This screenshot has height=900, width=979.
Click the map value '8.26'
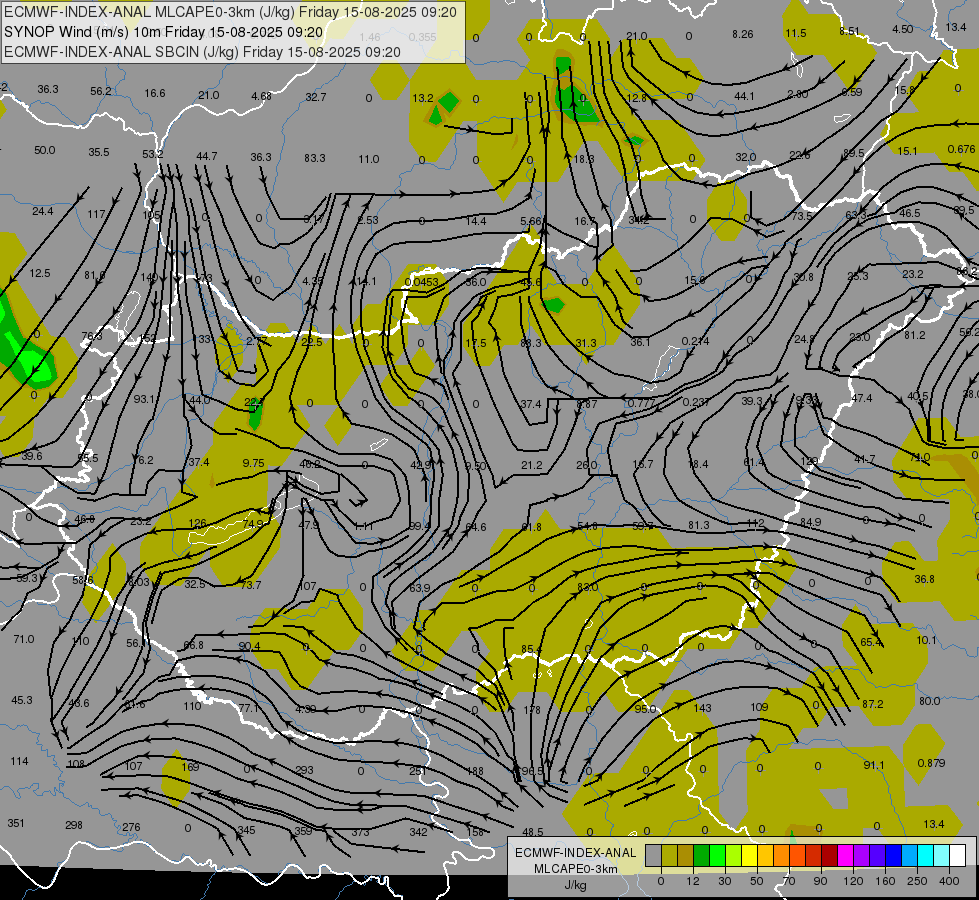tap(742, 34)
